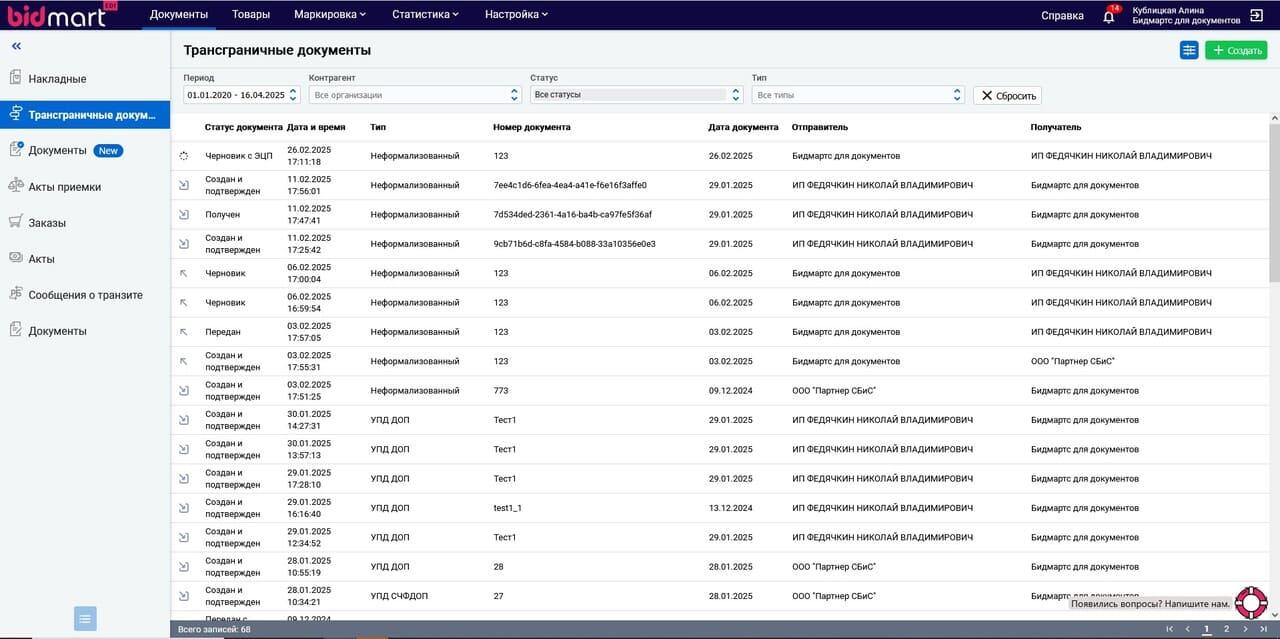Expand the Контрагент organizations dropdown
The image size is (1280, 639).
point(414,95)
